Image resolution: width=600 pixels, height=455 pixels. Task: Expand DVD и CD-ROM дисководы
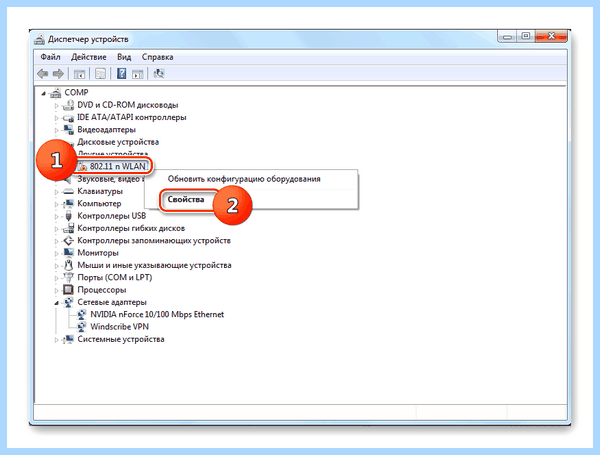(56, 106)
